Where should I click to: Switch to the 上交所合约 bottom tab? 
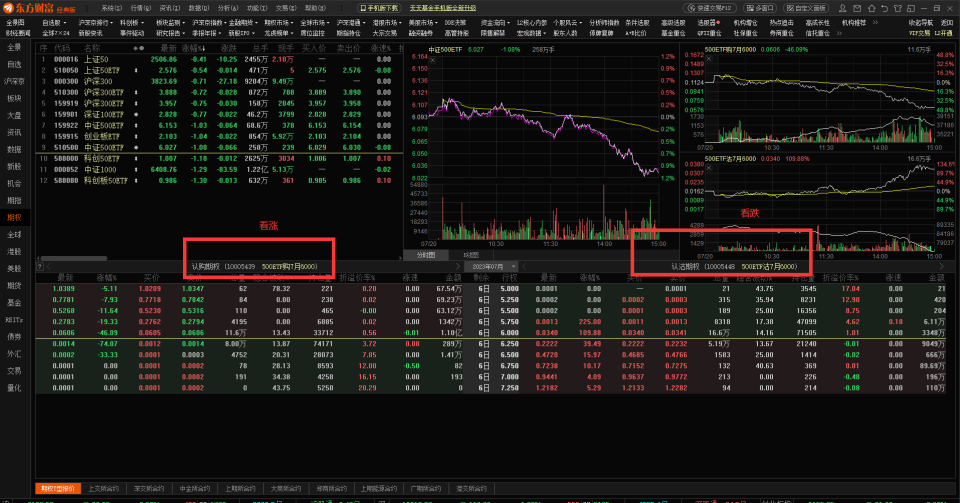[x=103, y=488]
